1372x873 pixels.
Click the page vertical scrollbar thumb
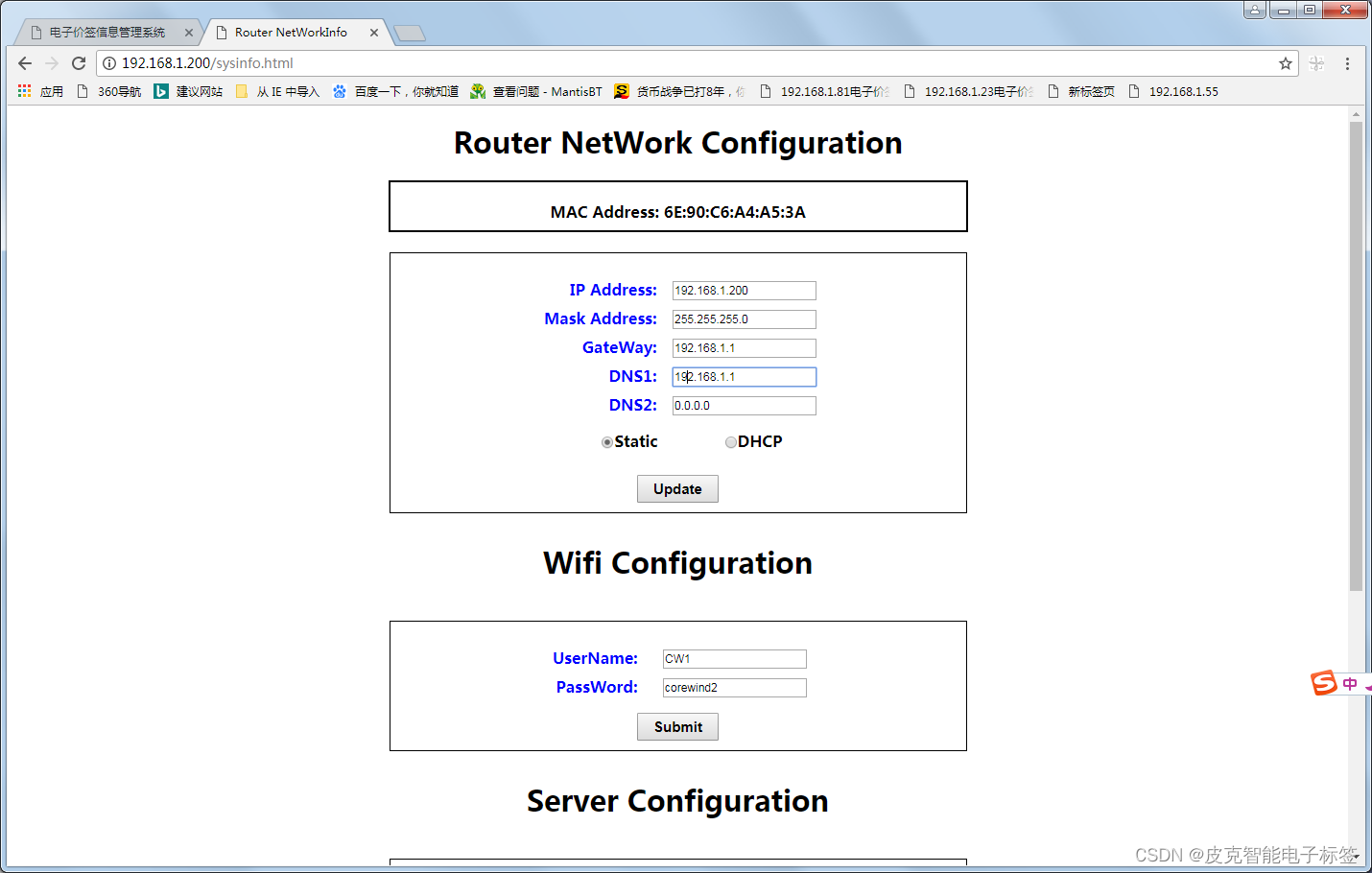click(x=1356, y=356)
